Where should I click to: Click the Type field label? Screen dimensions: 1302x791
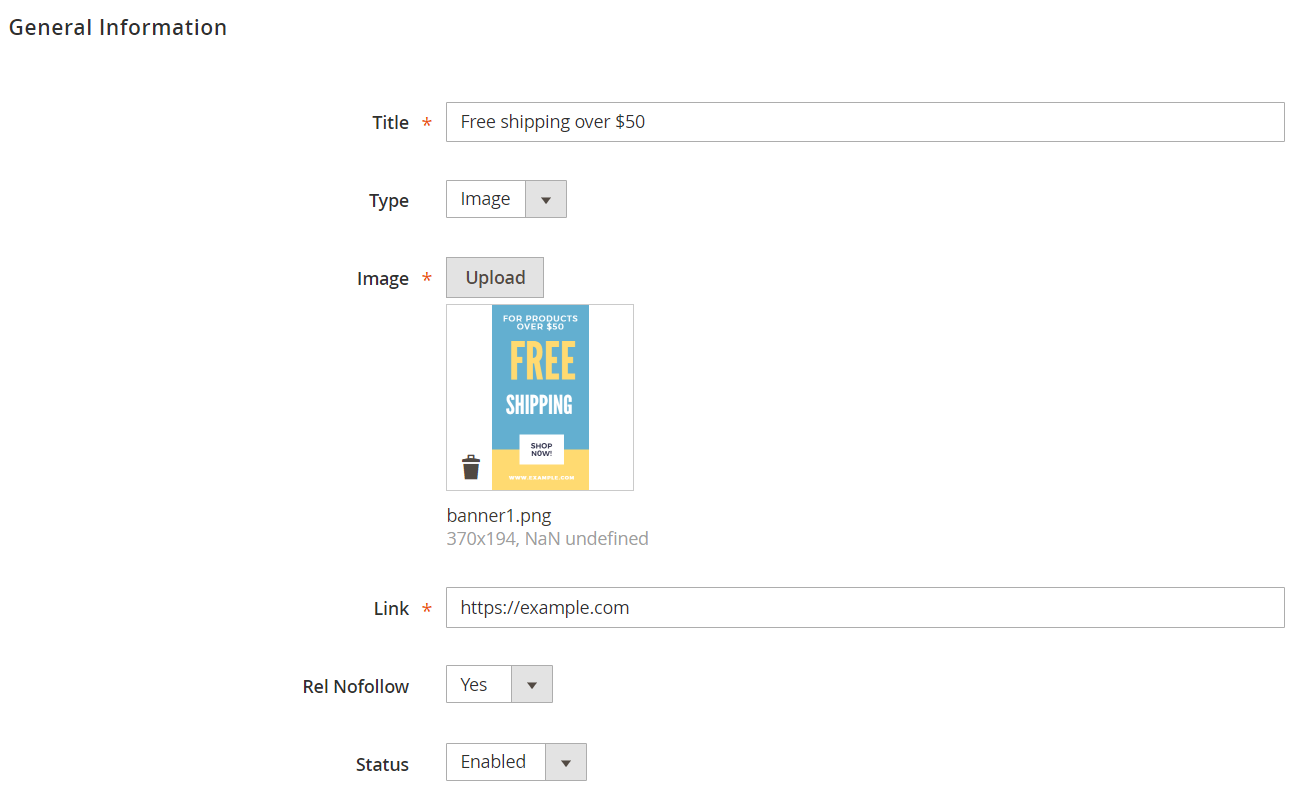coord(388,201)
